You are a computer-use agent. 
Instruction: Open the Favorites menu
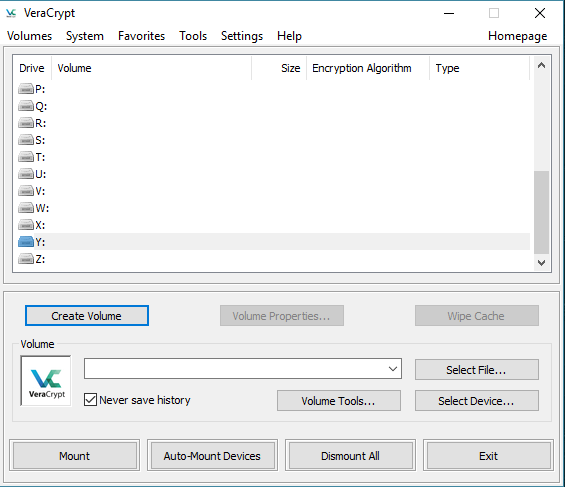141,36
